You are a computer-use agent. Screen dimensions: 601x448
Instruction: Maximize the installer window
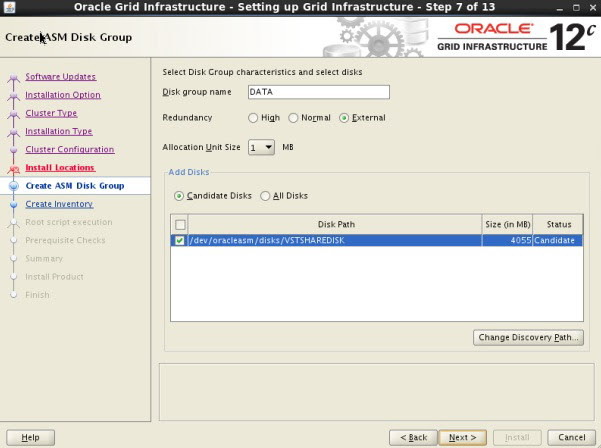point(576,8)
